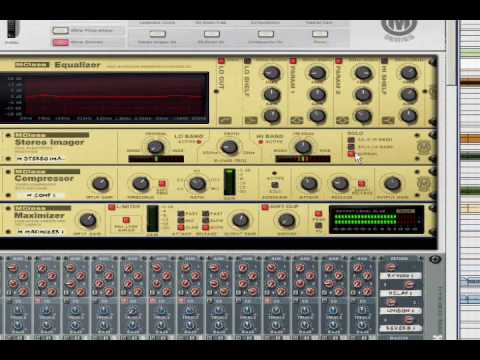This screenshot has width=480, height=360.
Task: Select Normal solo mode on Stereo Imager
Action: 351,154
